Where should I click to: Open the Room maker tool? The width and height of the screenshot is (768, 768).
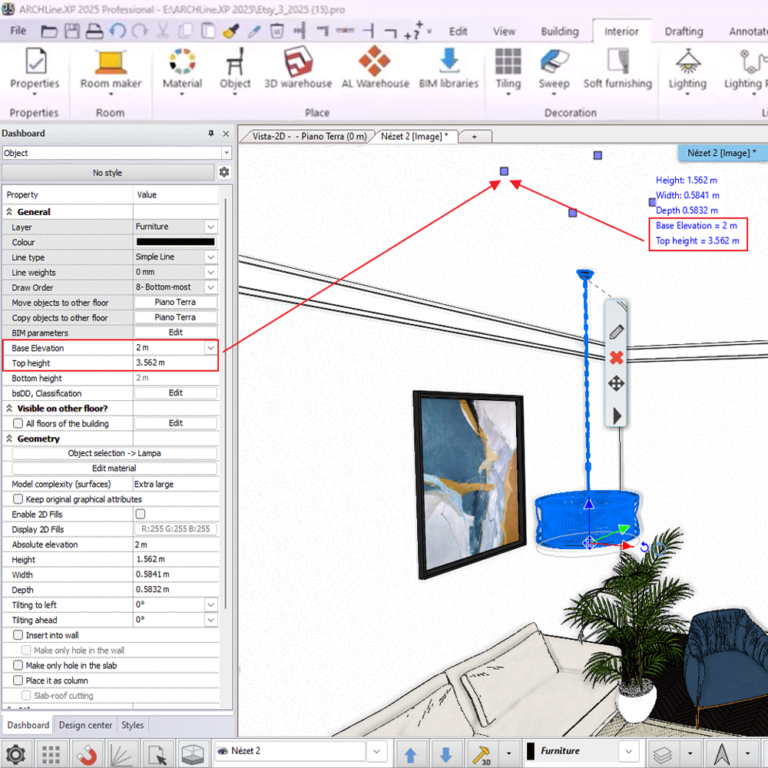111,70
